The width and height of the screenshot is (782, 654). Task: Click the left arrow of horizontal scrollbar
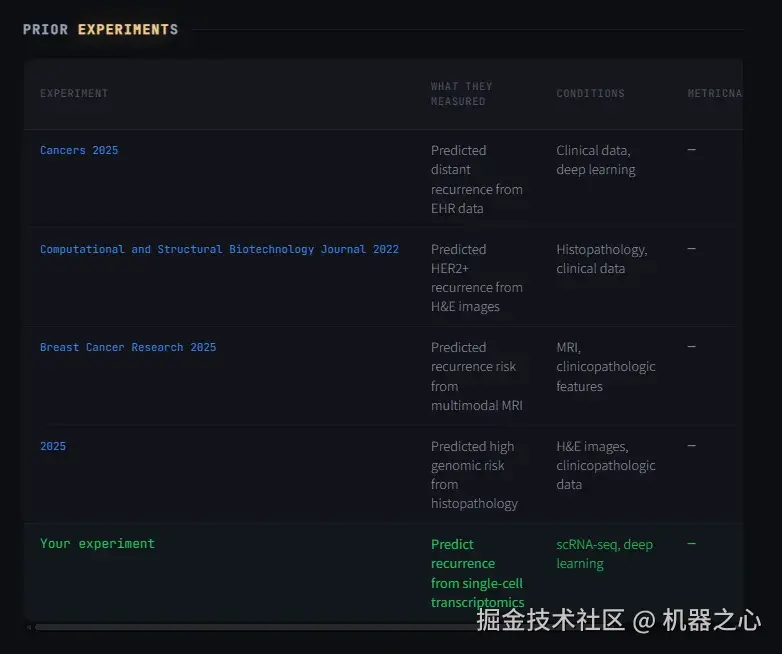[29, 627]
